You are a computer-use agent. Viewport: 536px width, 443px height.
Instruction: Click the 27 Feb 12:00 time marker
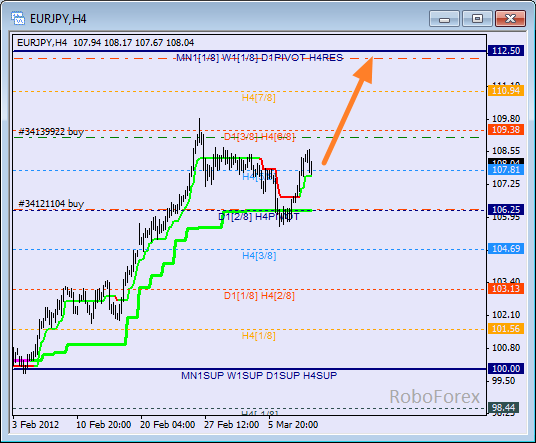point(231,425)
